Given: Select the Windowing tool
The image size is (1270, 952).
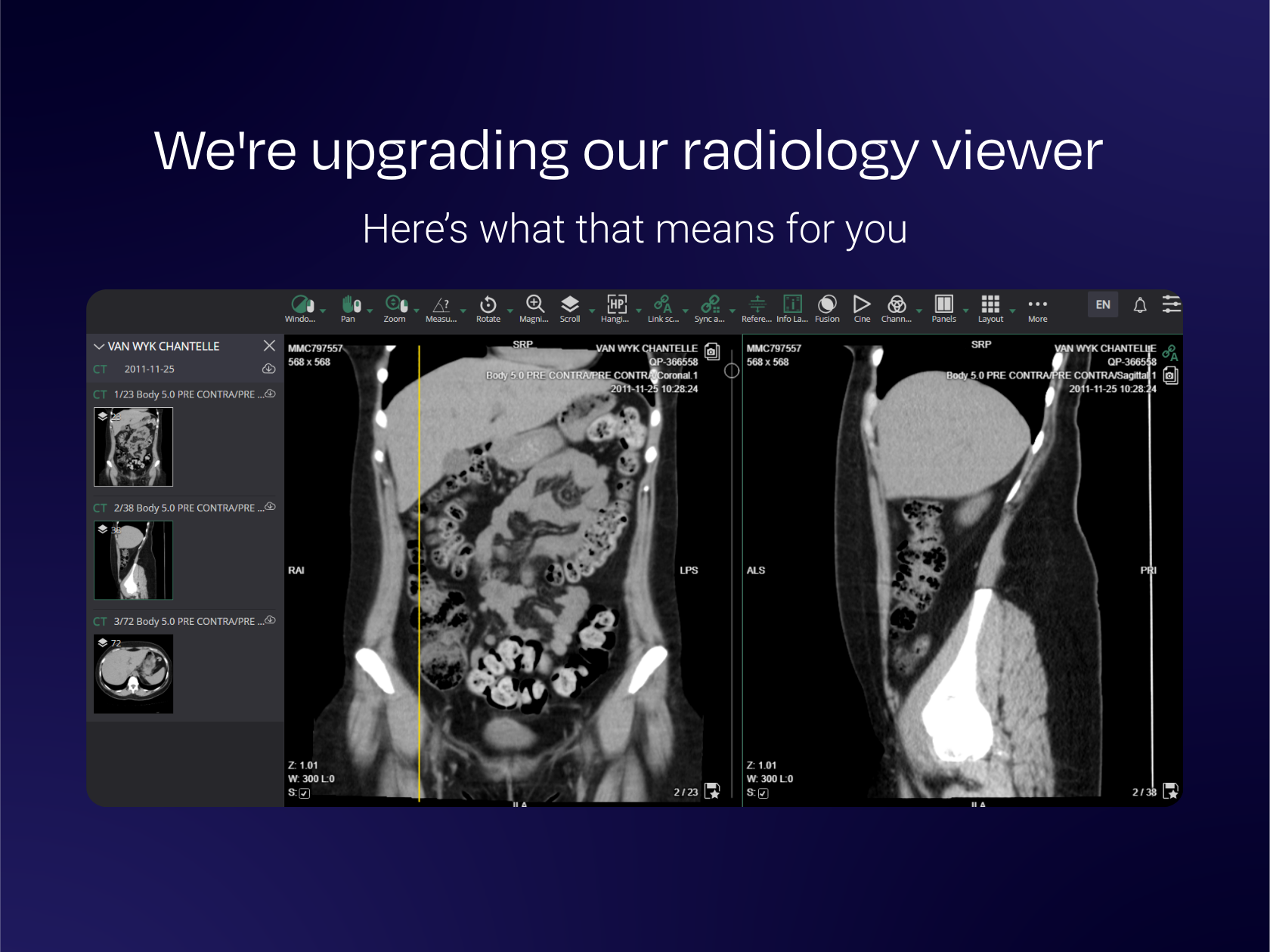Looking at the screenshot, I should point(302,305).
